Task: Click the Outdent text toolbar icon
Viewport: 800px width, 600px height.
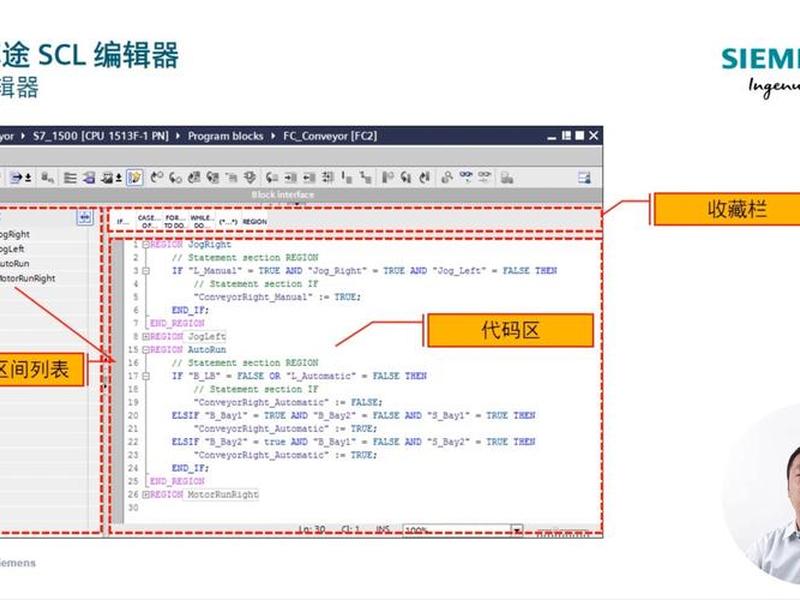Action: pos(309,178)
